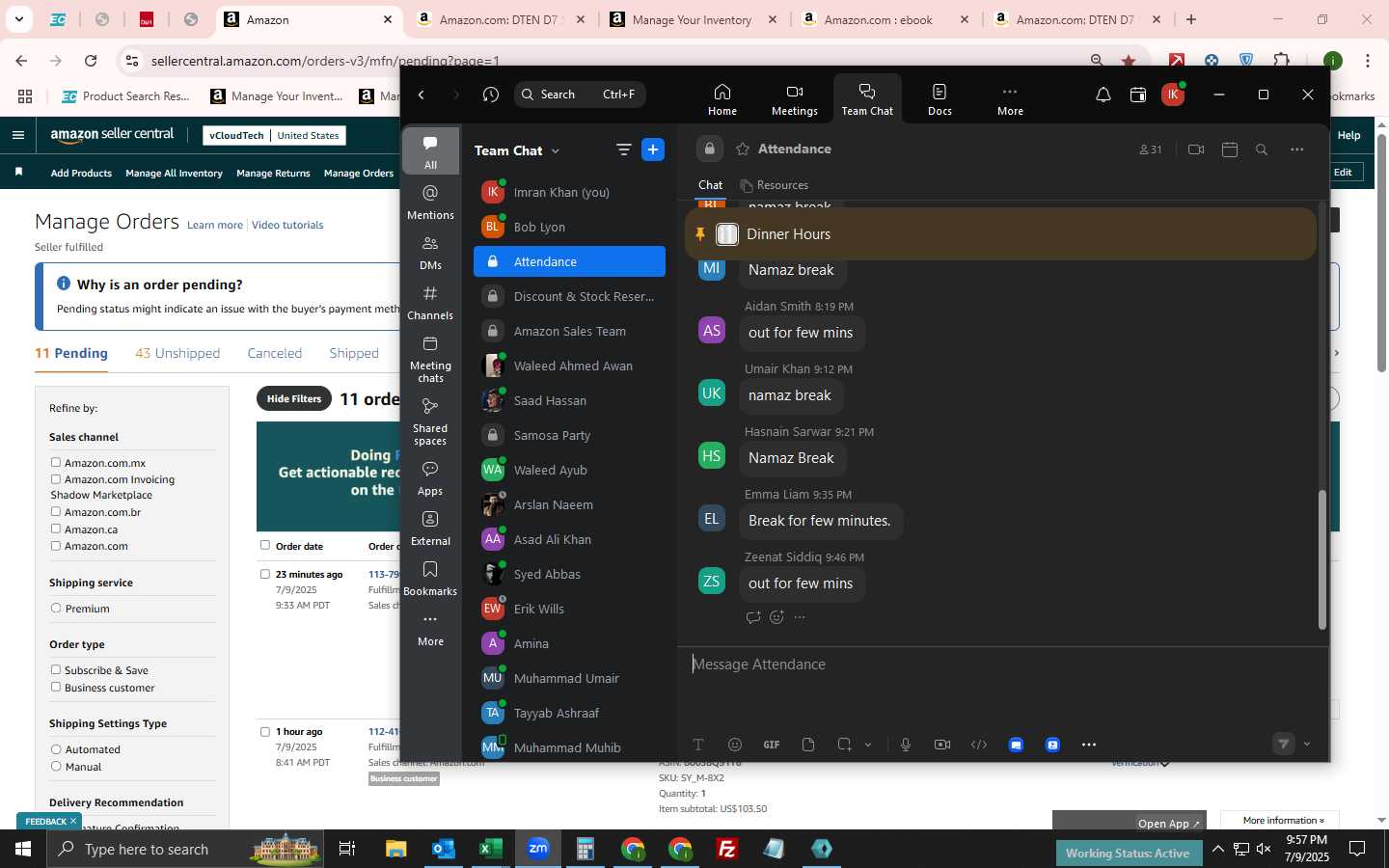Open channel more options ellipsis

click(x=1296, y=149)
